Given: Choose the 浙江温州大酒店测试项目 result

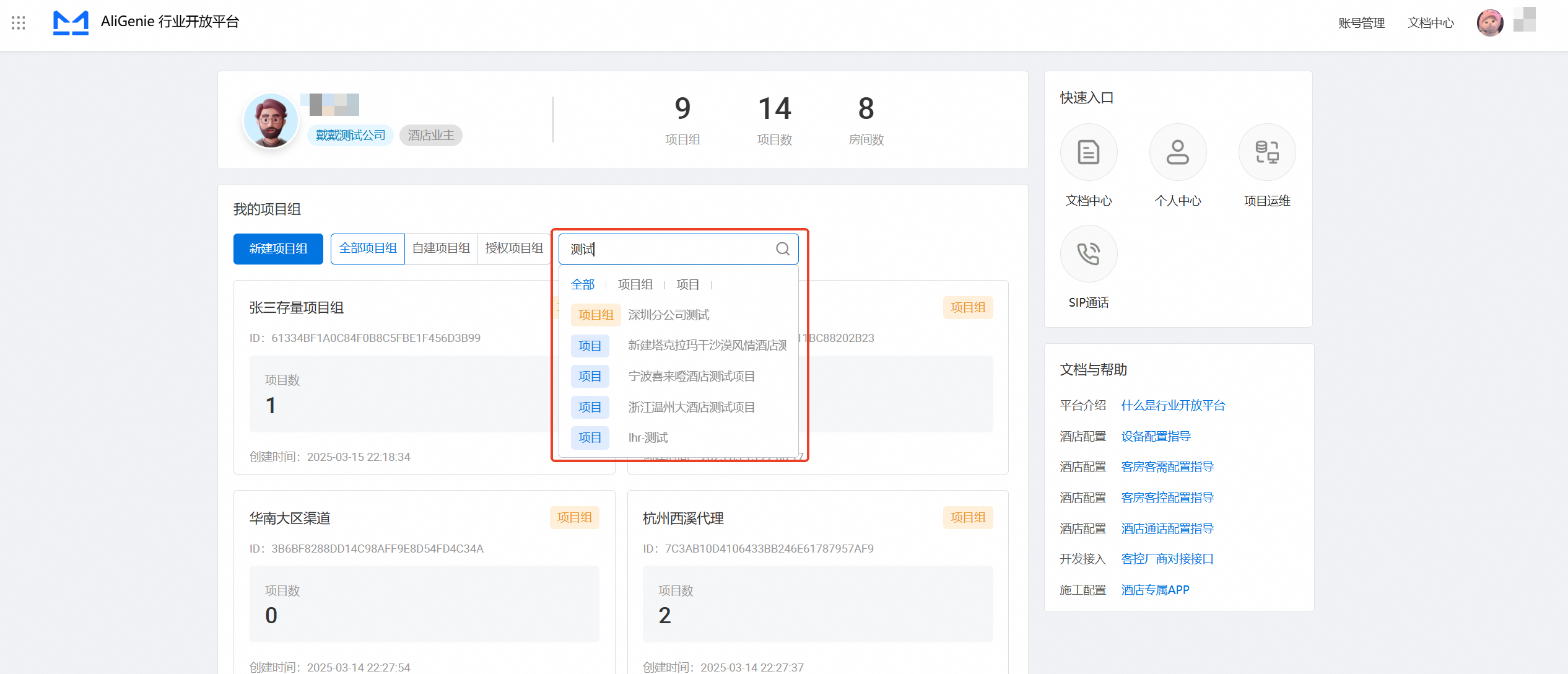Looking at the screenshot, I should tap(678, 407).
